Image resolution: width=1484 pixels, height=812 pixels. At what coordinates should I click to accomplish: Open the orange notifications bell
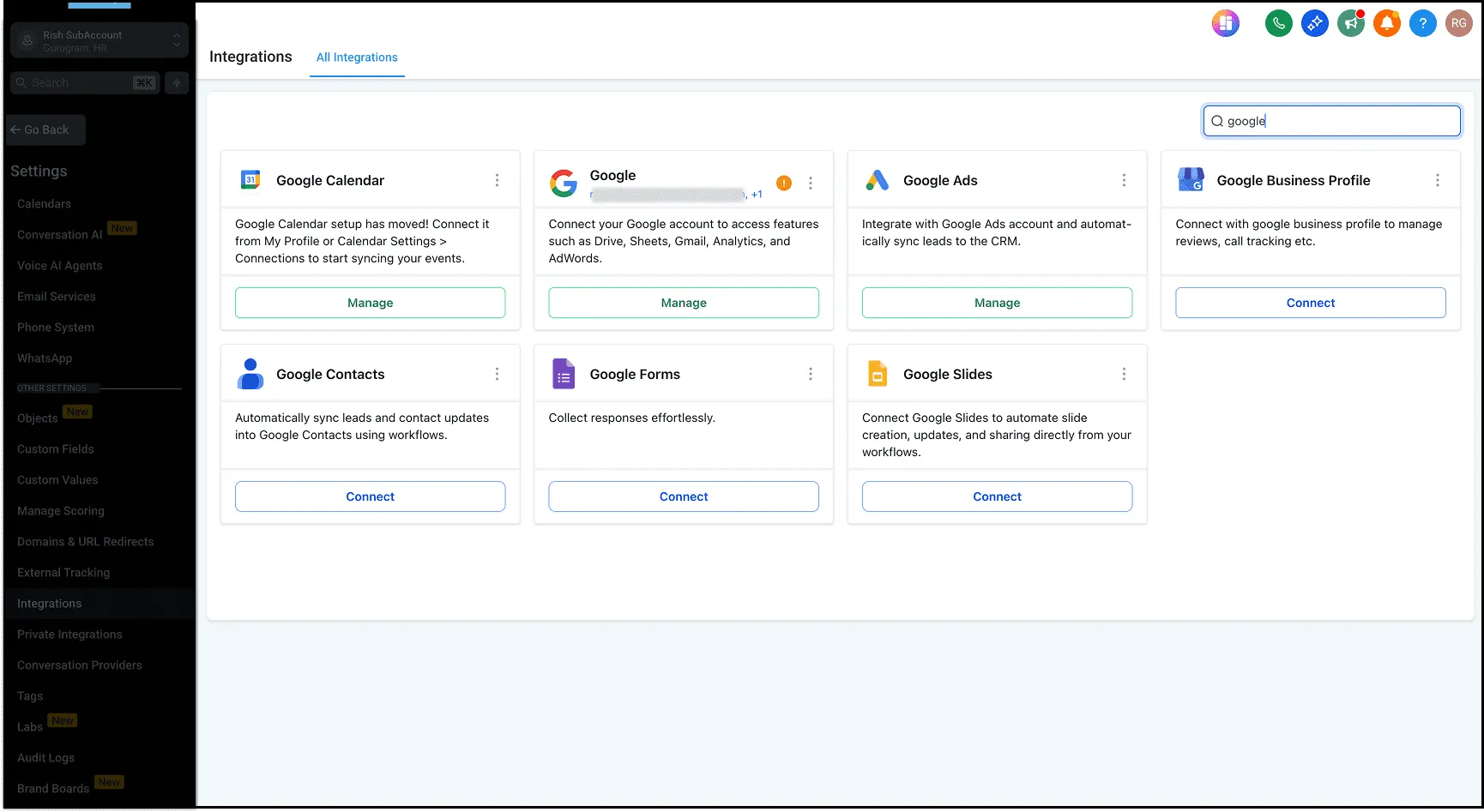pyautogui.click(x=1386, y=23)
